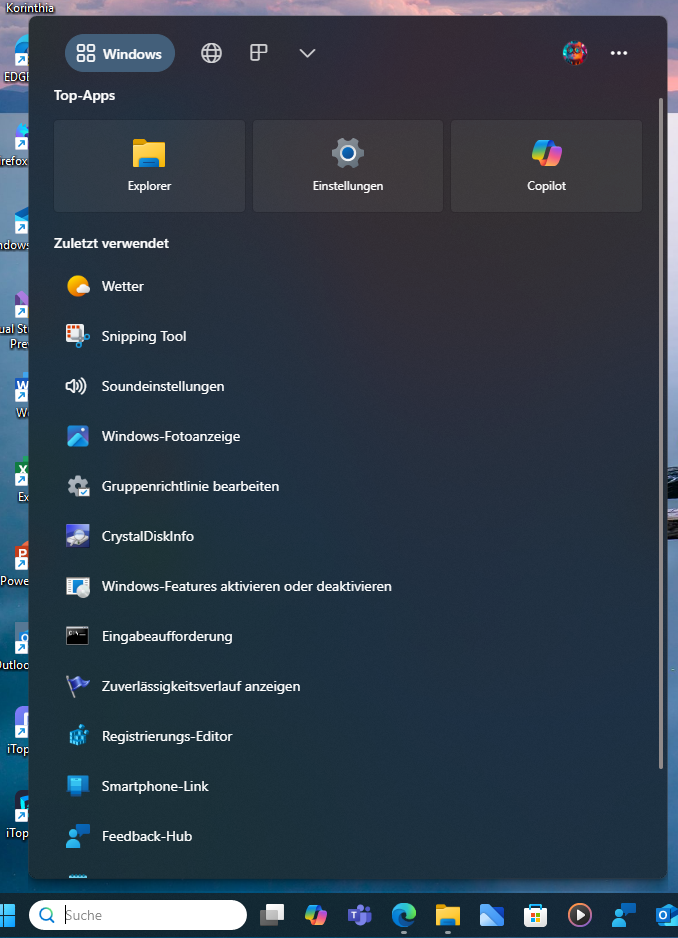Open CrystalDiskInfo from the recent list
The height and width of the screenshot is (938, 678).
[x=147, y=537]
